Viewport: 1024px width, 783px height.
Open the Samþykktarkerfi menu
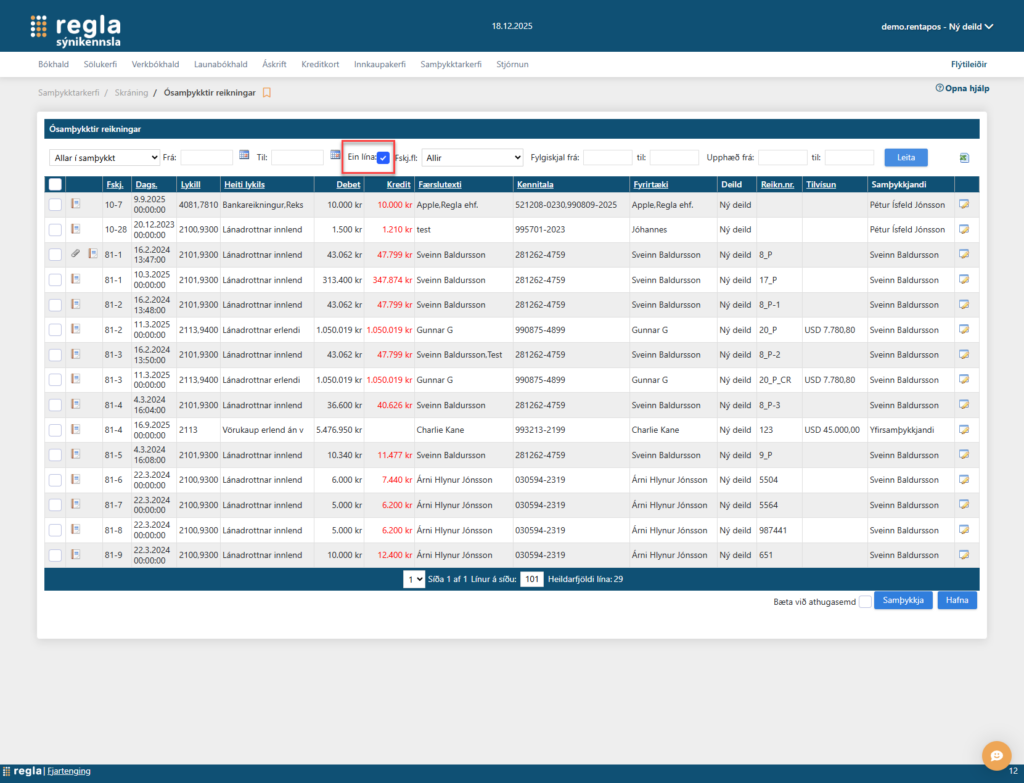451,64
